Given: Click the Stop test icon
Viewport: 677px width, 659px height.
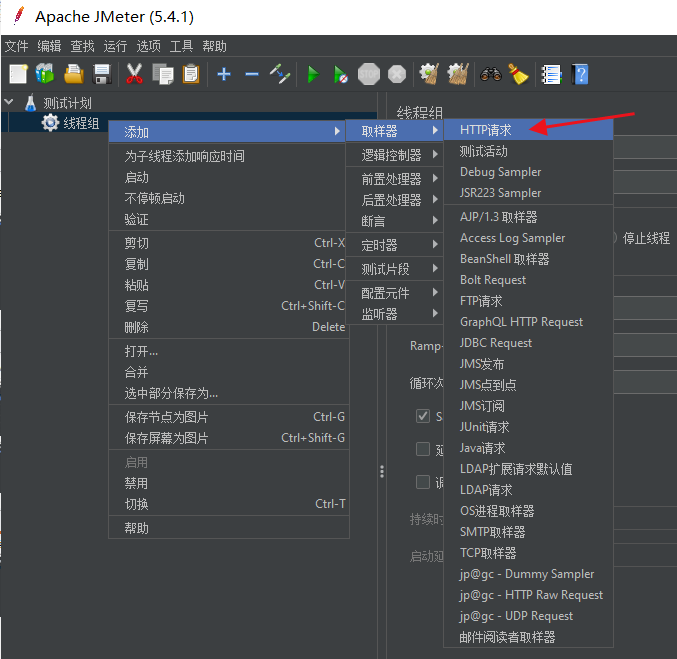Looking at the screenshot, I should coord(369,74).
